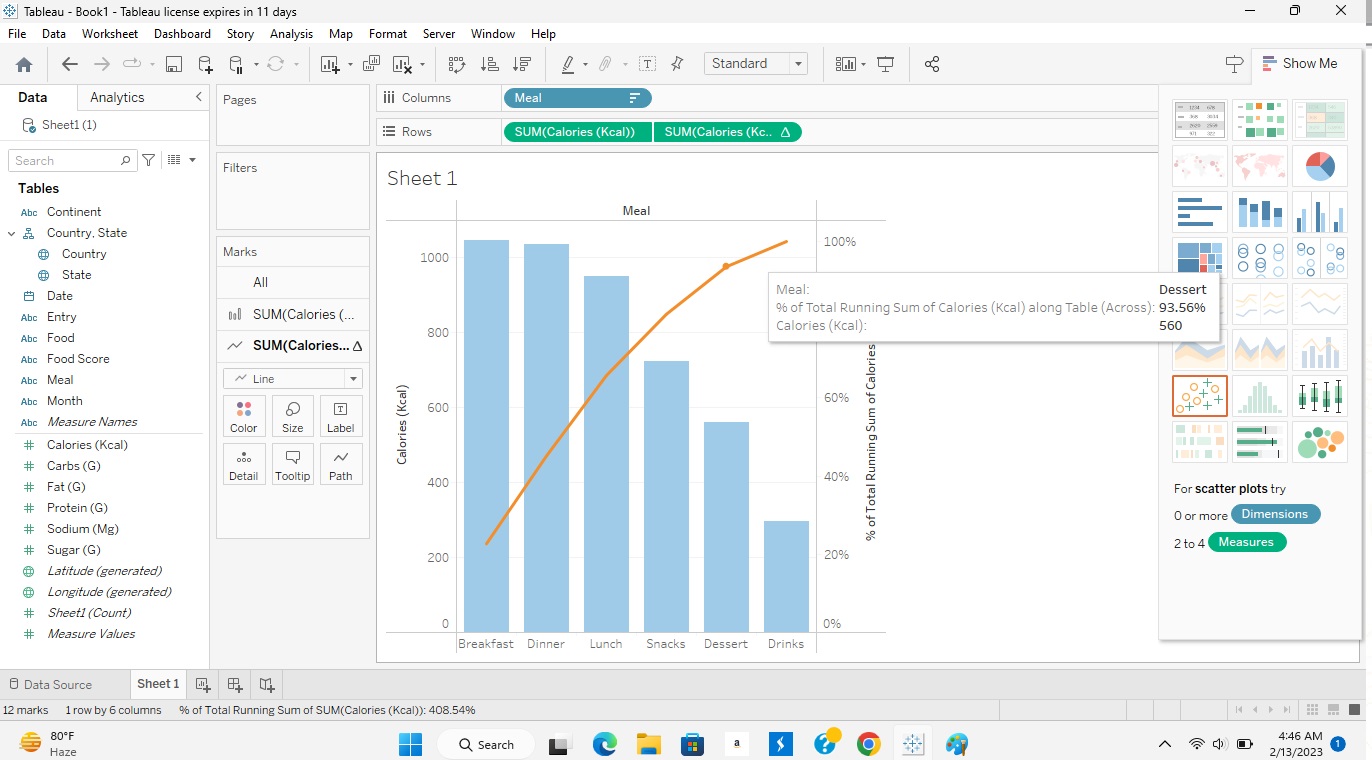Share workbook with others icon

(x=932, y=64)
